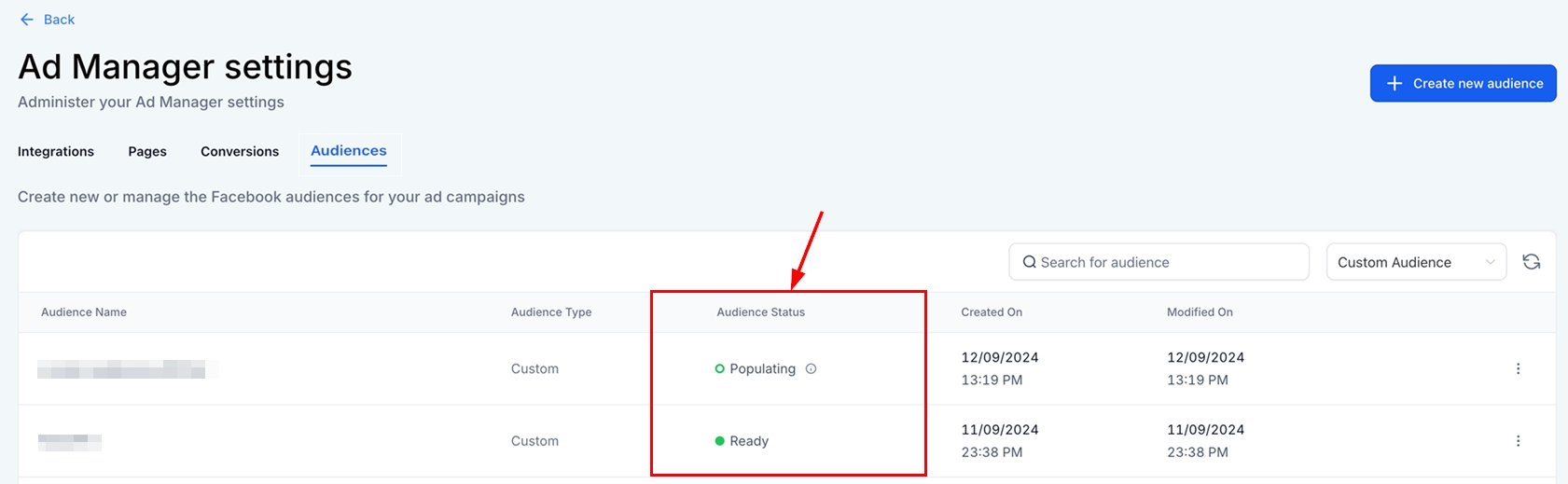The image size is (1568, 484).
Task: Click the Audience Type column header
Action: pyautogui.click(x=550, y=312)
